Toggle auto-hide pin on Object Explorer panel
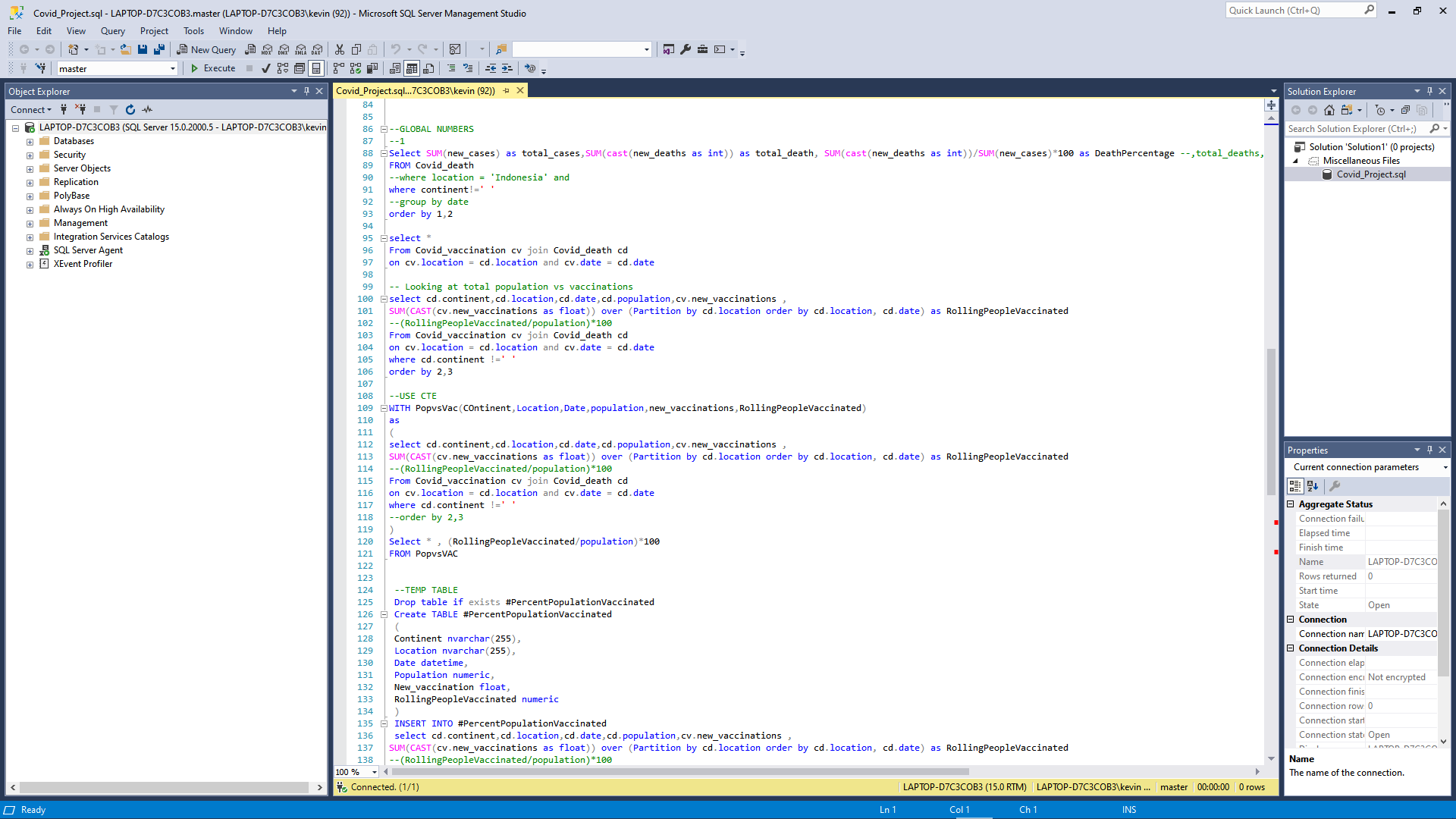This screenshot has height=819, width=1456. tap(307, 91)
